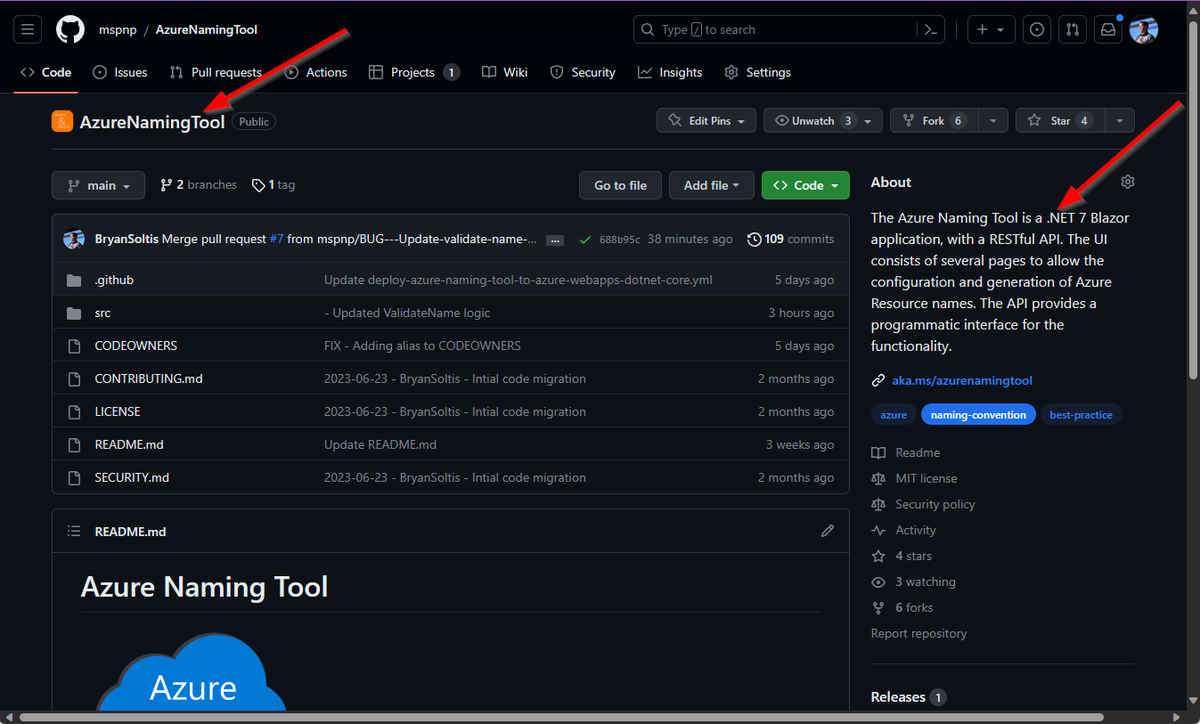
Task: Star the repository with Star button
Action: 1059,120
